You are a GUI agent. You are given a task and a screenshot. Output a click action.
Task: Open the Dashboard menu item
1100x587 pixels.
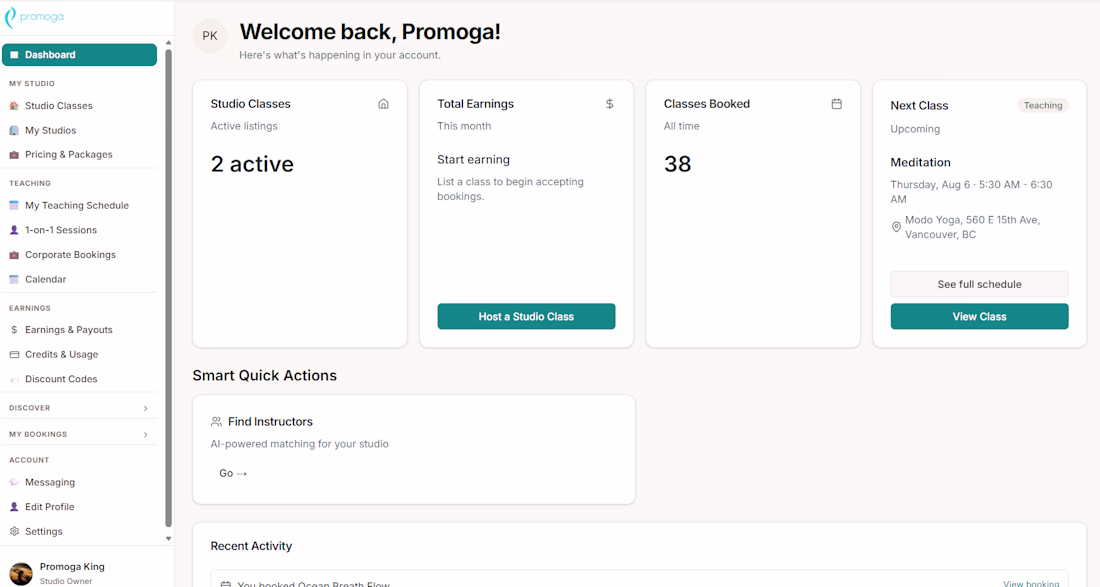click(79, 55)
